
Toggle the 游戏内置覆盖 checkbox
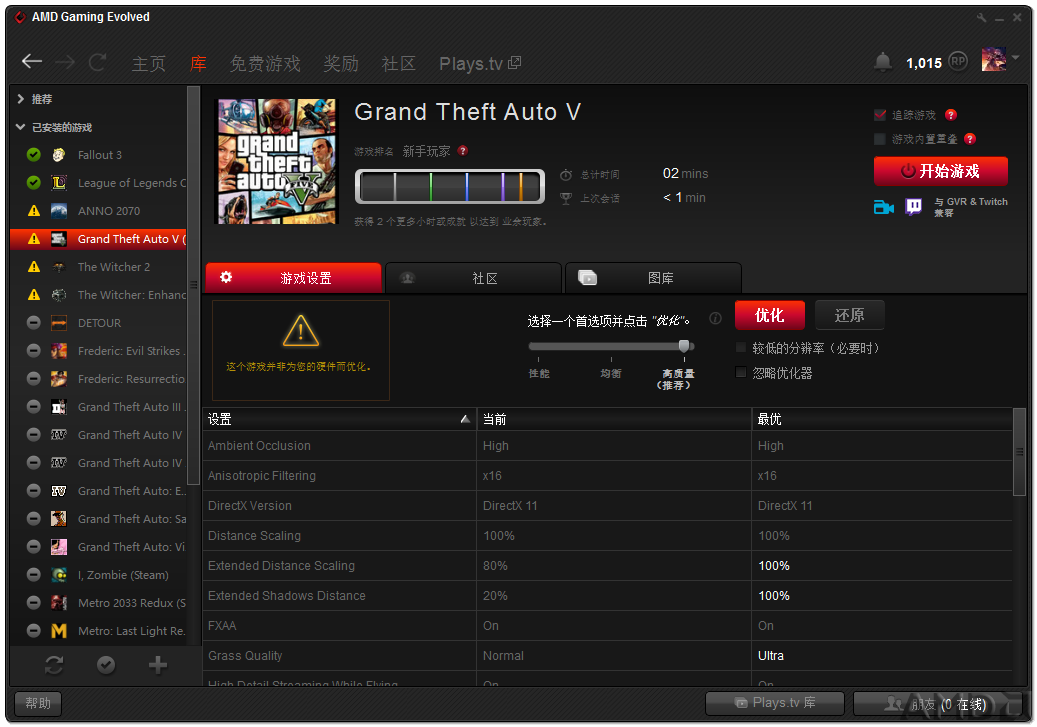[x=880, y=139]
